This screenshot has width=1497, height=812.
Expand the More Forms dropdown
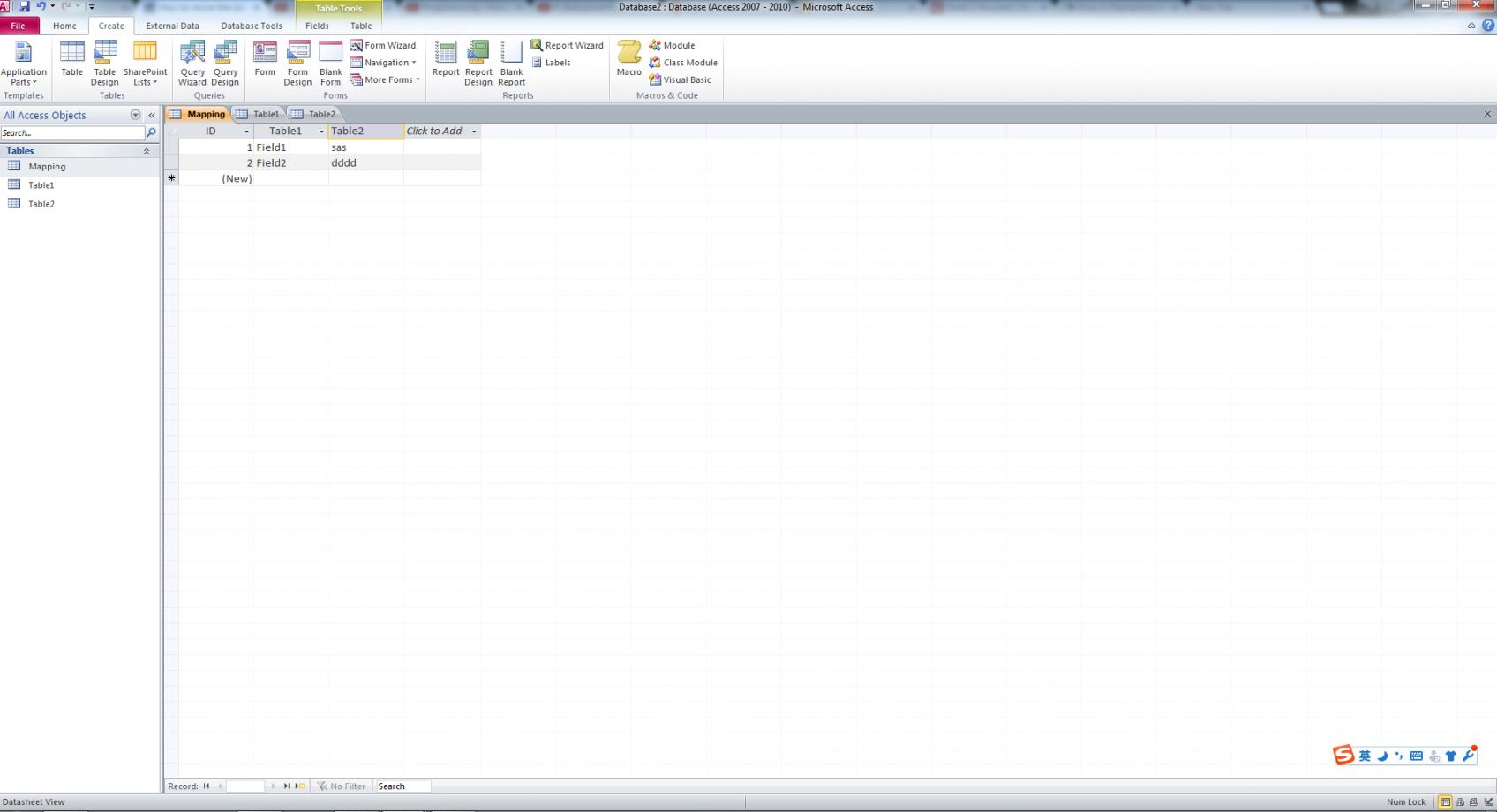coord(385,79)
